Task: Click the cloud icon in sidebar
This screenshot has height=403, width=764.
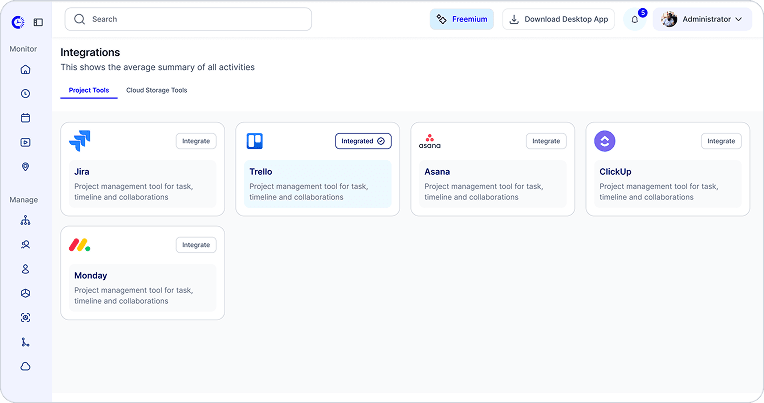Action: click(x=25, y=366)
